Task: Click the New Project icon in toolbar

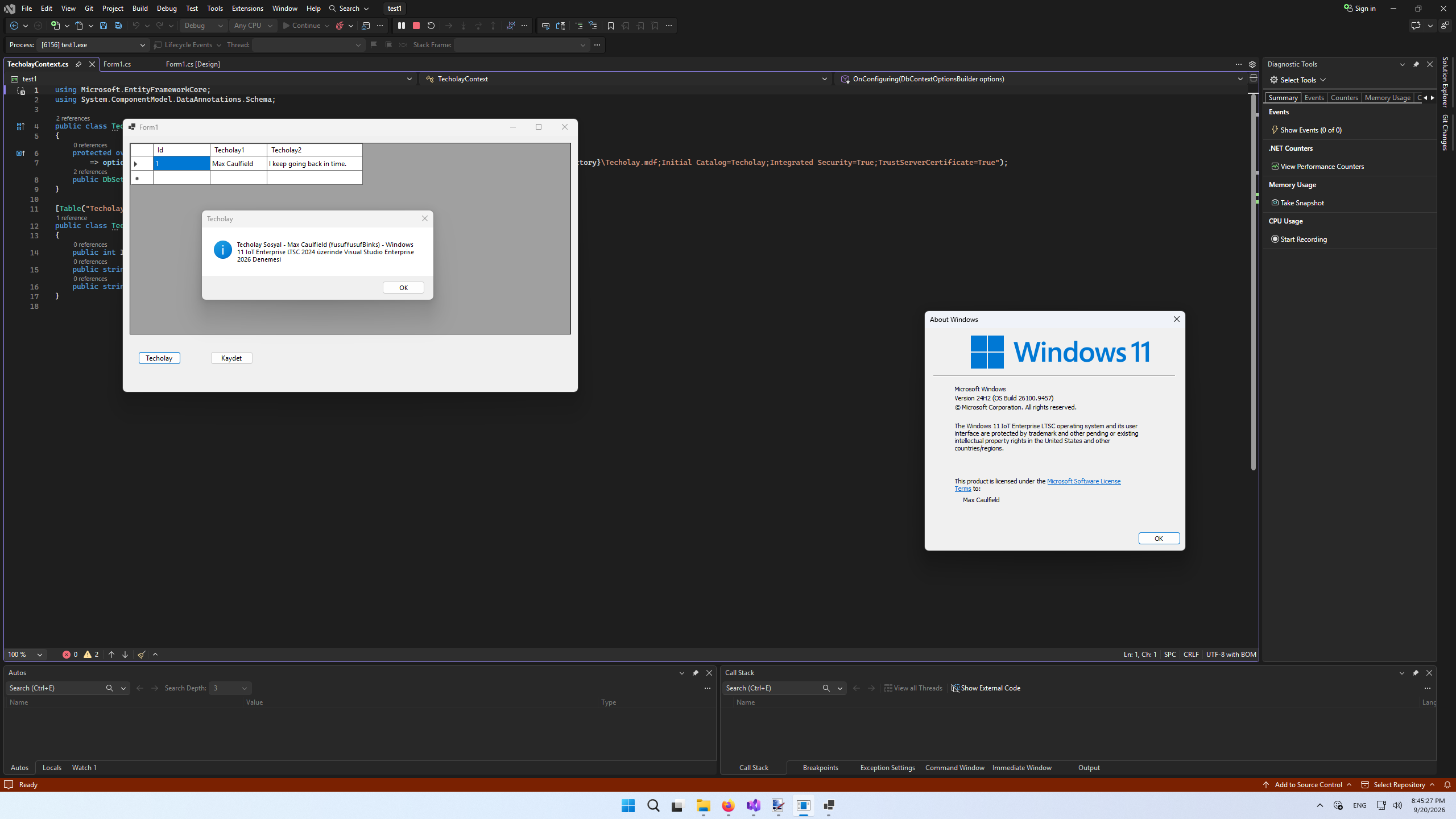Action: point(55,26)
